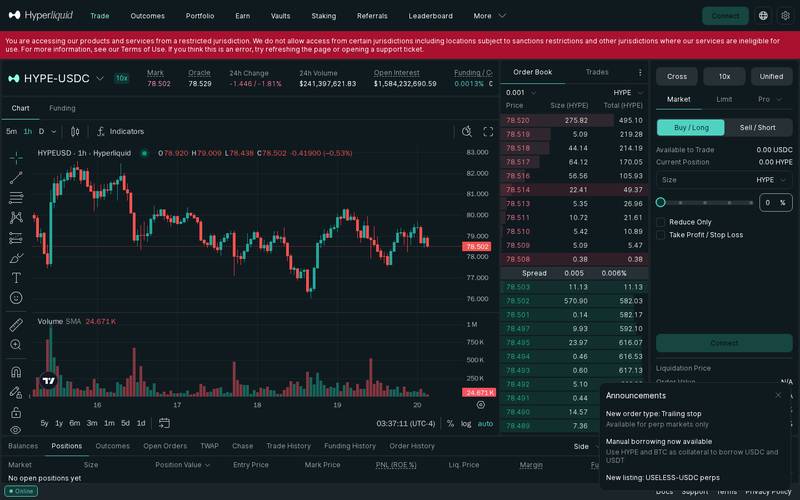
Task: Open the chart interval dropdown arrow
Action: coord(54,132)
